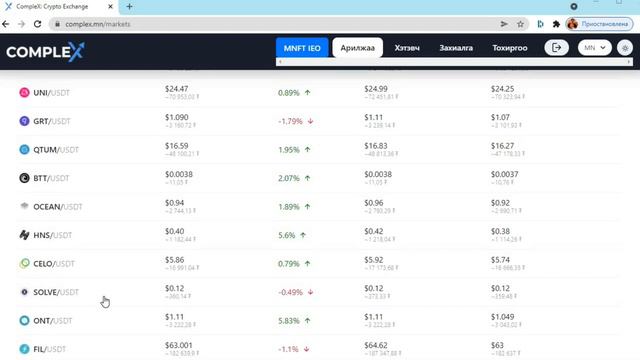
Task: Click the nav scrollbar left arrow
Action: [280, 62]
